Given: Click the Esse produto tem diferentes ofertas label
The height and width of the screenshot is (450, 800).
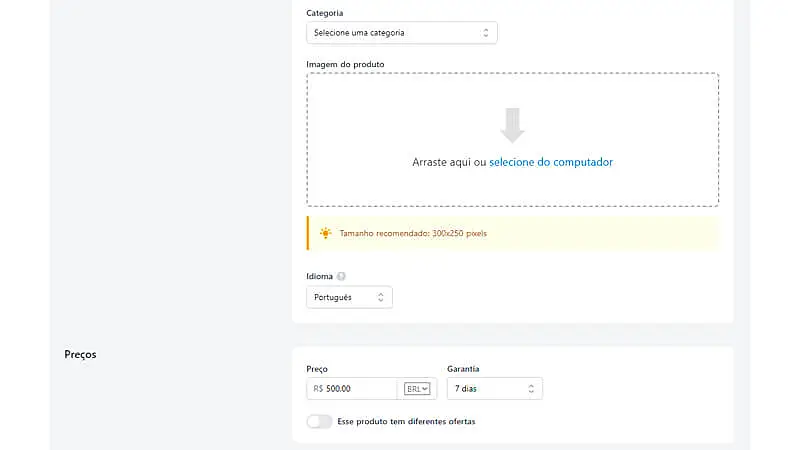Looking at the screenshot, I should [406, 421].
